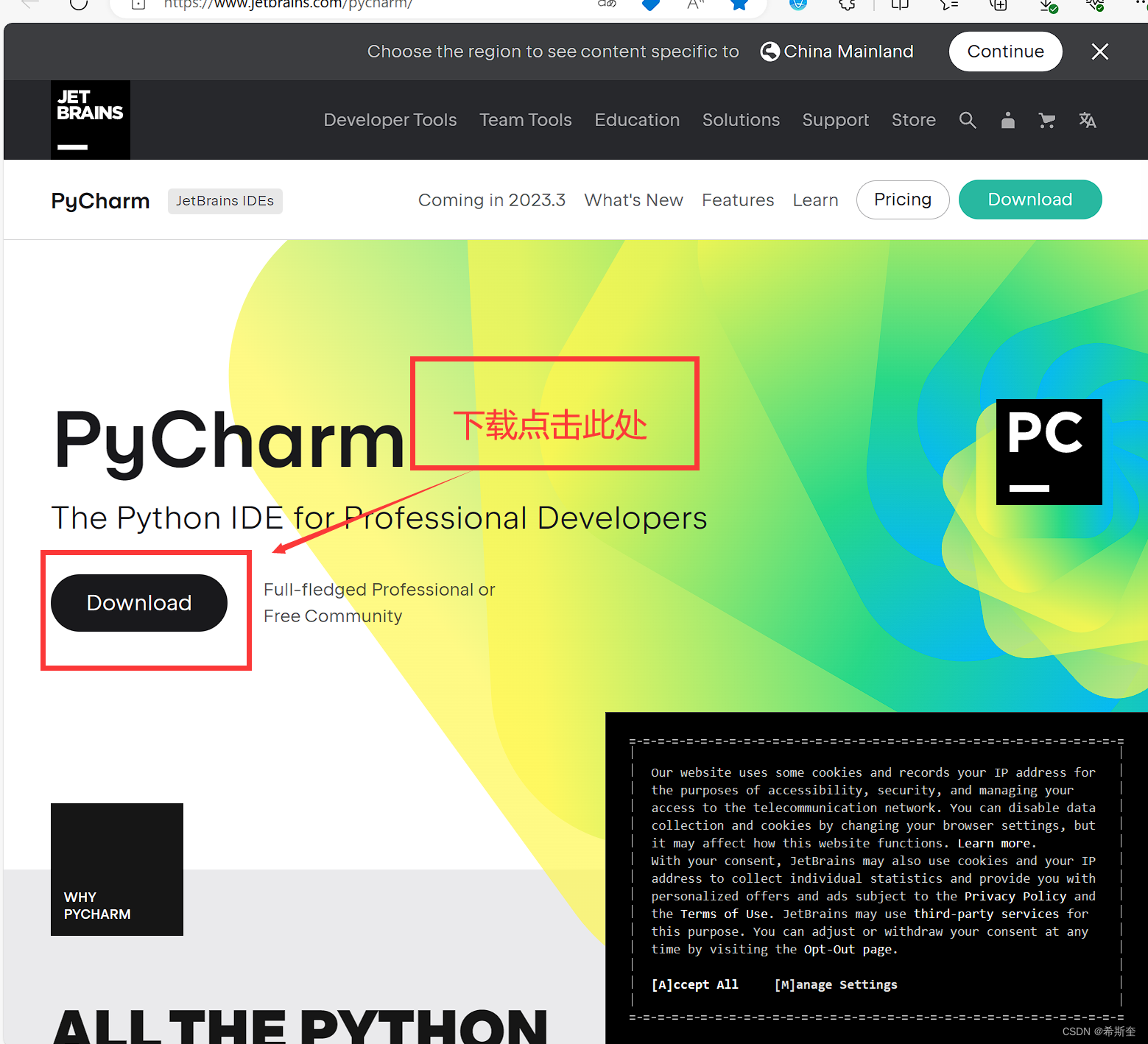
Task: Open browser extensions puzzle icon
Action: point(848,4)
